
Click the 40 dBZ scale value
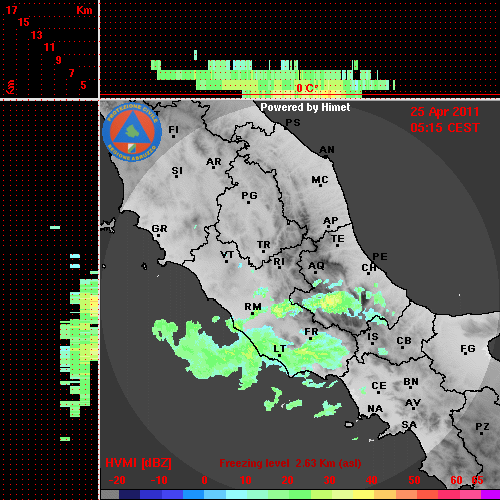click(372, 480)
